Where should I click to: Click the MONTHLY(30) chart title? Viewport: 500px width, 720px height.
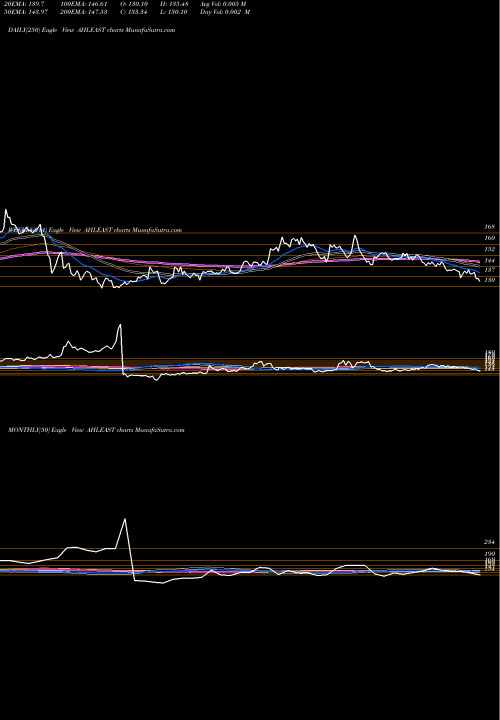pyautogui.click(x=96, y=430)
